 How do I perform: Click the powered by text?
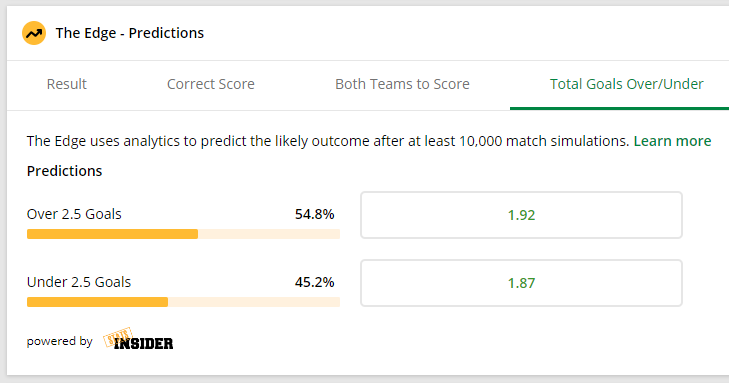point(60,341)
